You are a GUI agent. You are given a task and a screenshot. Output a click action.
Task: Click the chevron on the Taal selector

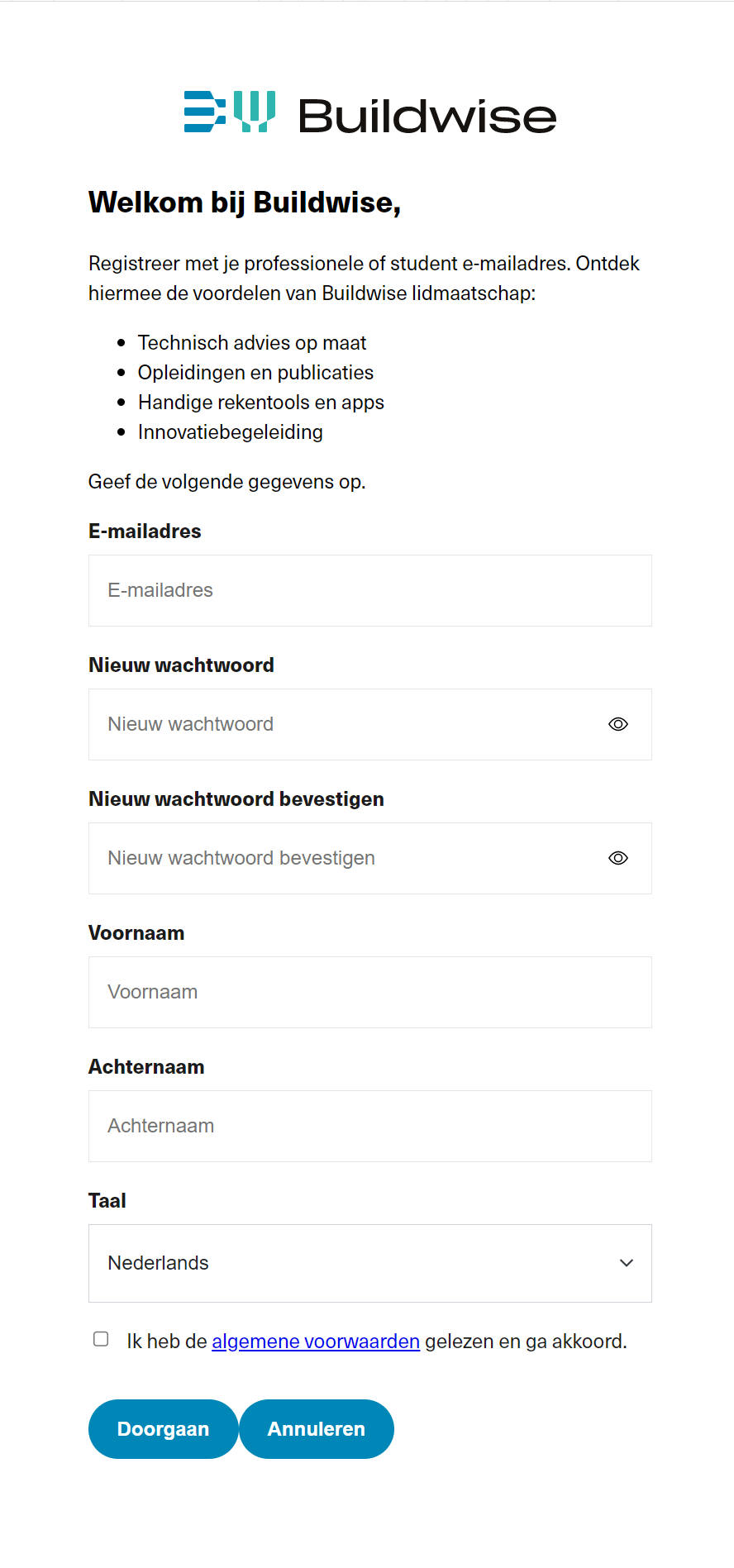[x=626, y=1263]
